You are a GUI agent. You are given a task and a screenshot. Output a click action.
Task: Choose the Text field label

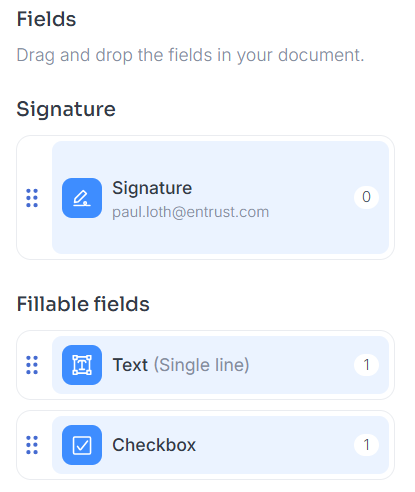[130, 365]
